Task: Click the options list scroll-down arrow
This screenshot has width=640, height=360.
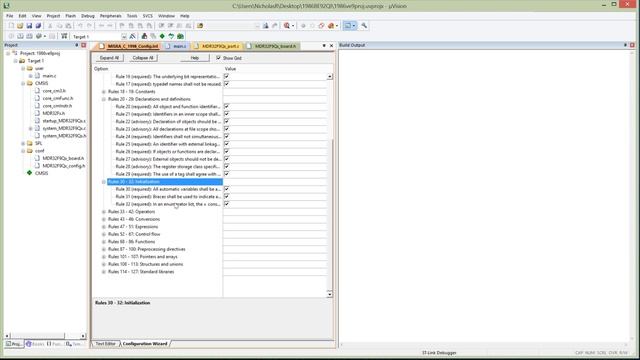Action: pos(329,294)
